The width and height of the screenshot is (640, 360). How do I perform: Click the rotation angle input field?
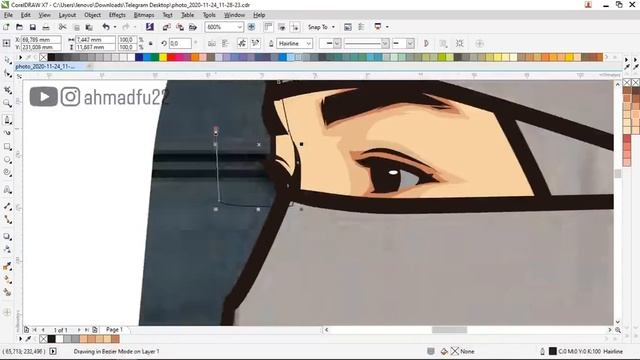[x=180, y=43]
